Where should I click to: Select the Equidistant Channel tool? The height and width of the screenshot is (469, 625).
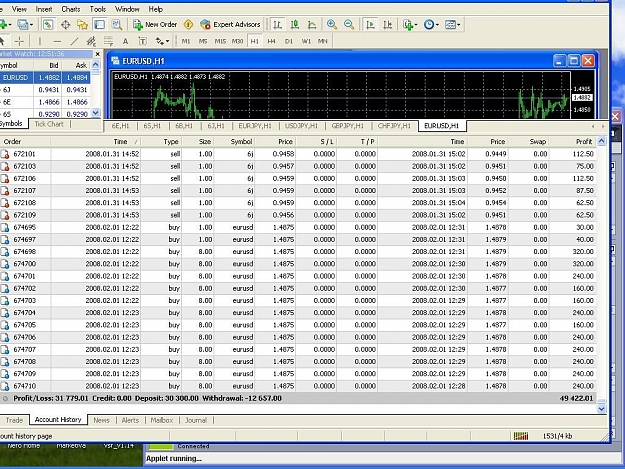91,41
